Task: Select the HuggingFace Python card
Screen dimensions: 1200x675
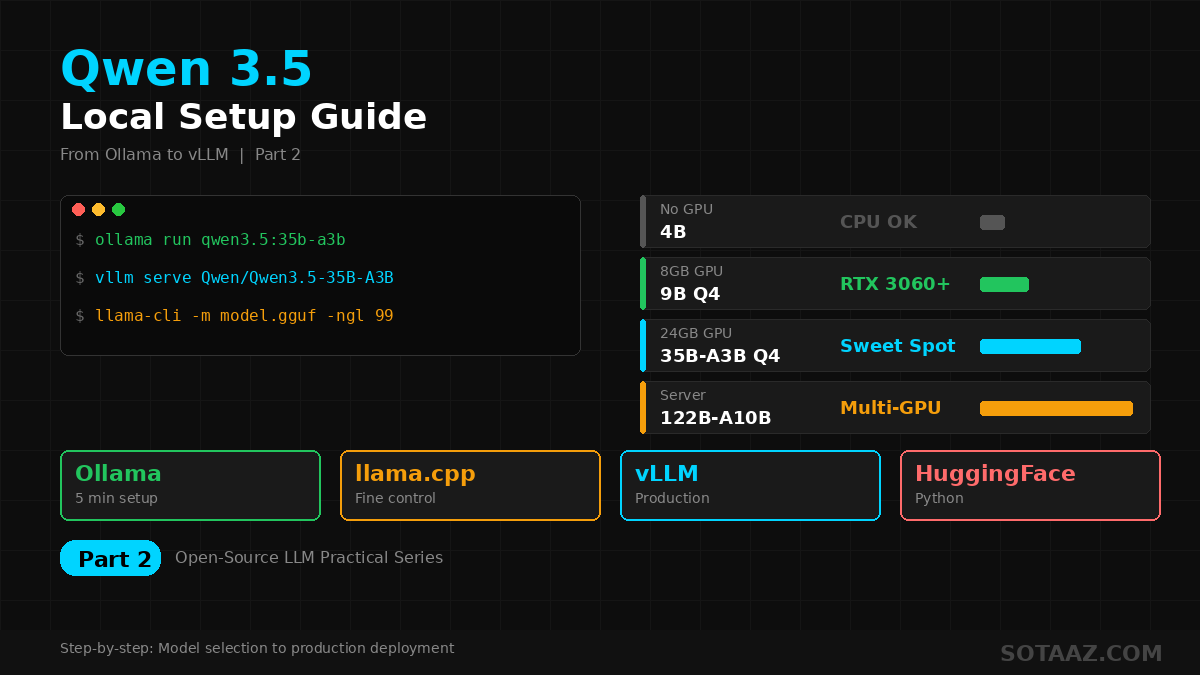Action: 1030,485
